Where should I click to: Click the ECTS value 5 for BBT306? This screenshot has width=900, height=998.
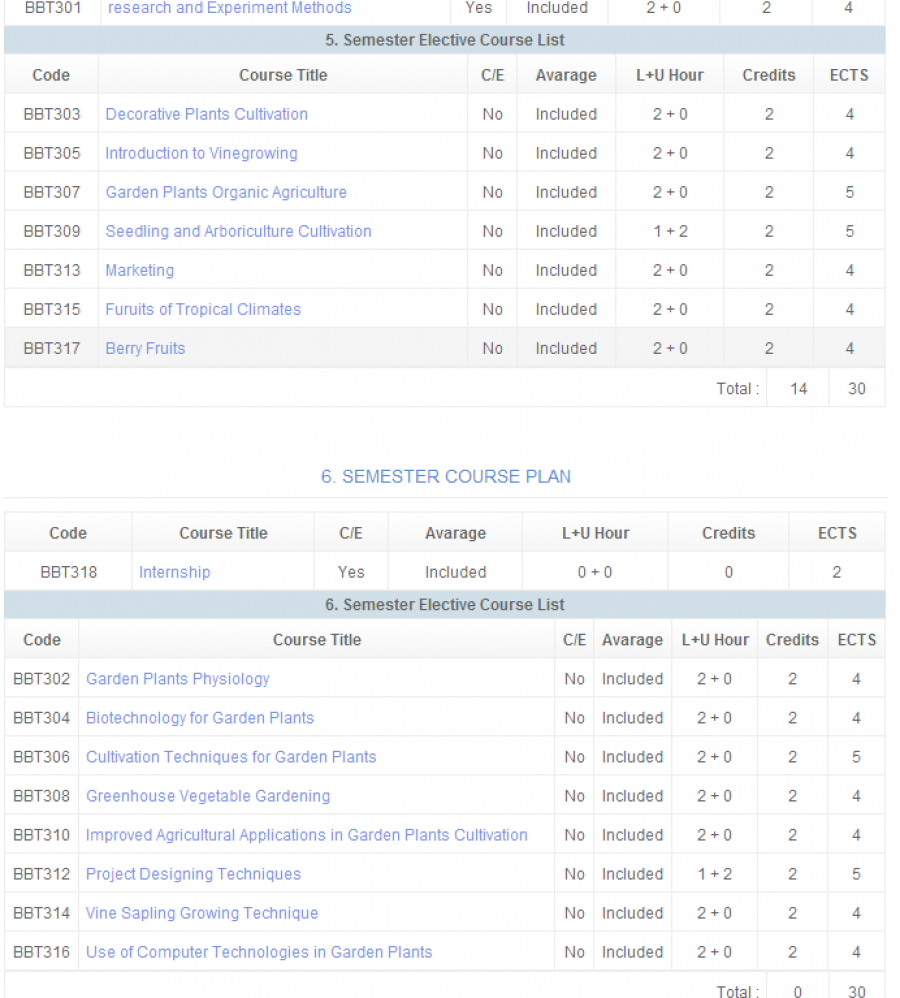(x=856, y=757)
